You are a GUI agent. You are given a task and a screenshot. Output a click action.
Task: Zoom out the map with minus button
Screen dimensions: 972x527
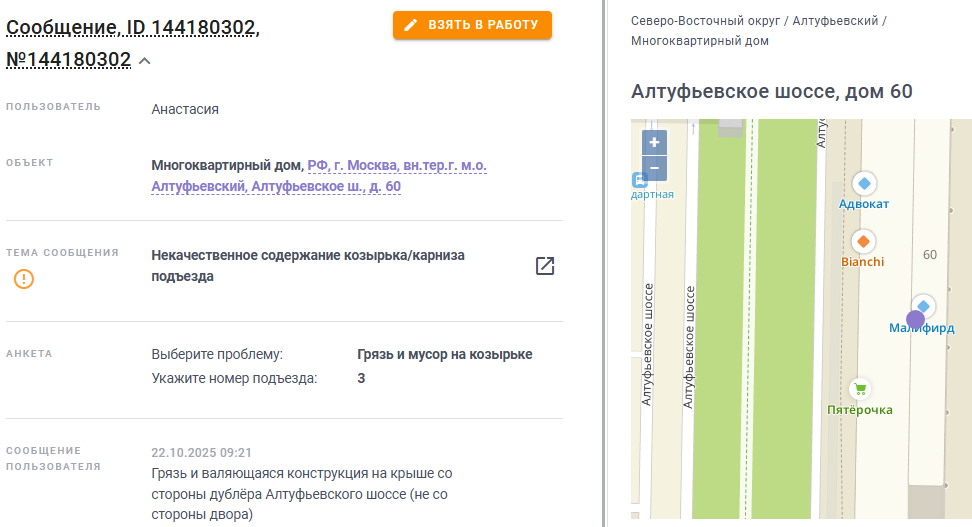(654, 169)
